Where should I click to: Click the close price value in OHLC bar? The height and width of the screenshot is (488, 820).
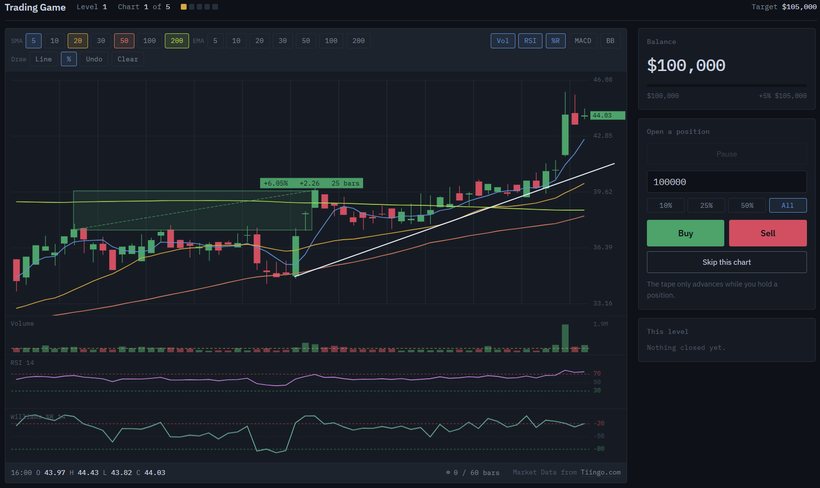pos(155,472)
